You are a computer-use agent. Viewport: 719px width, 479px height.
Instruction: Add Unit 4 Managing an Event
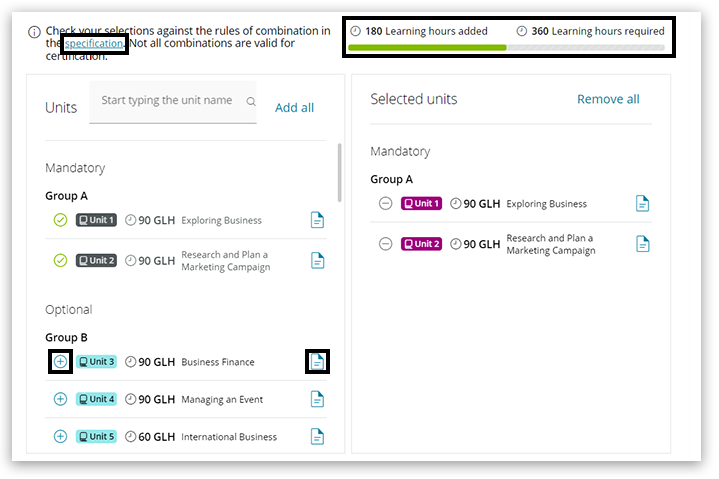(60, 399)
